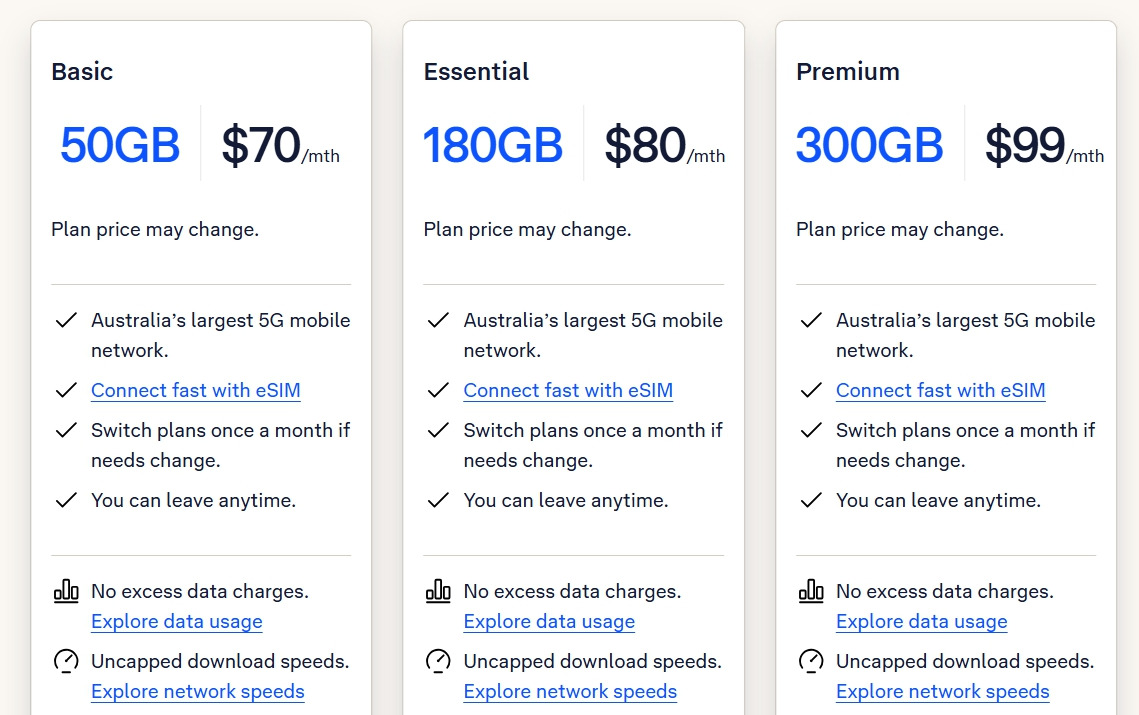The image size is (1139, 715).
Task: Open Connect fast with eSIM link in Essential plan
Action: coord(568,390)
